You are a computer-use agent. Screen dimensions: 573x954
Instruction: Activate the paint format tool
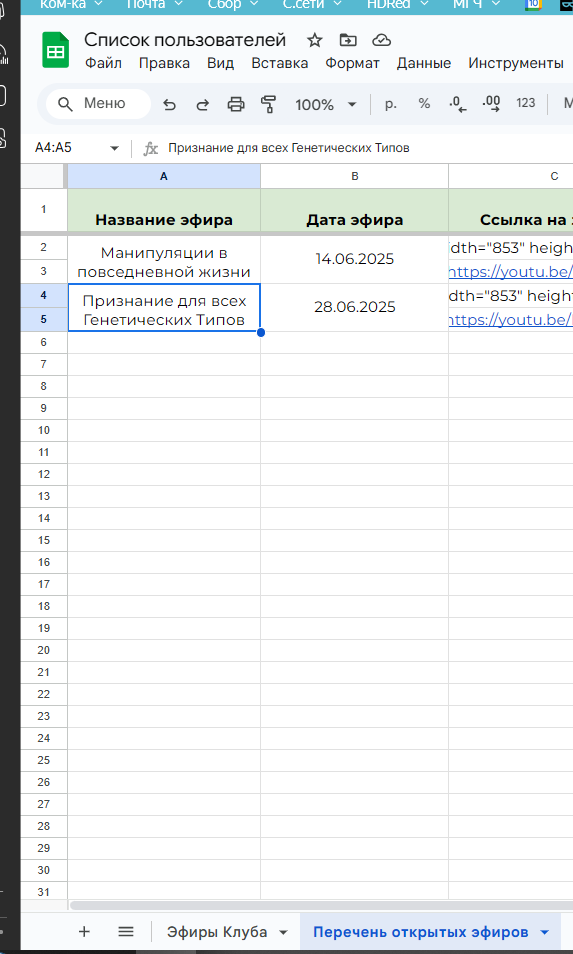268,105
